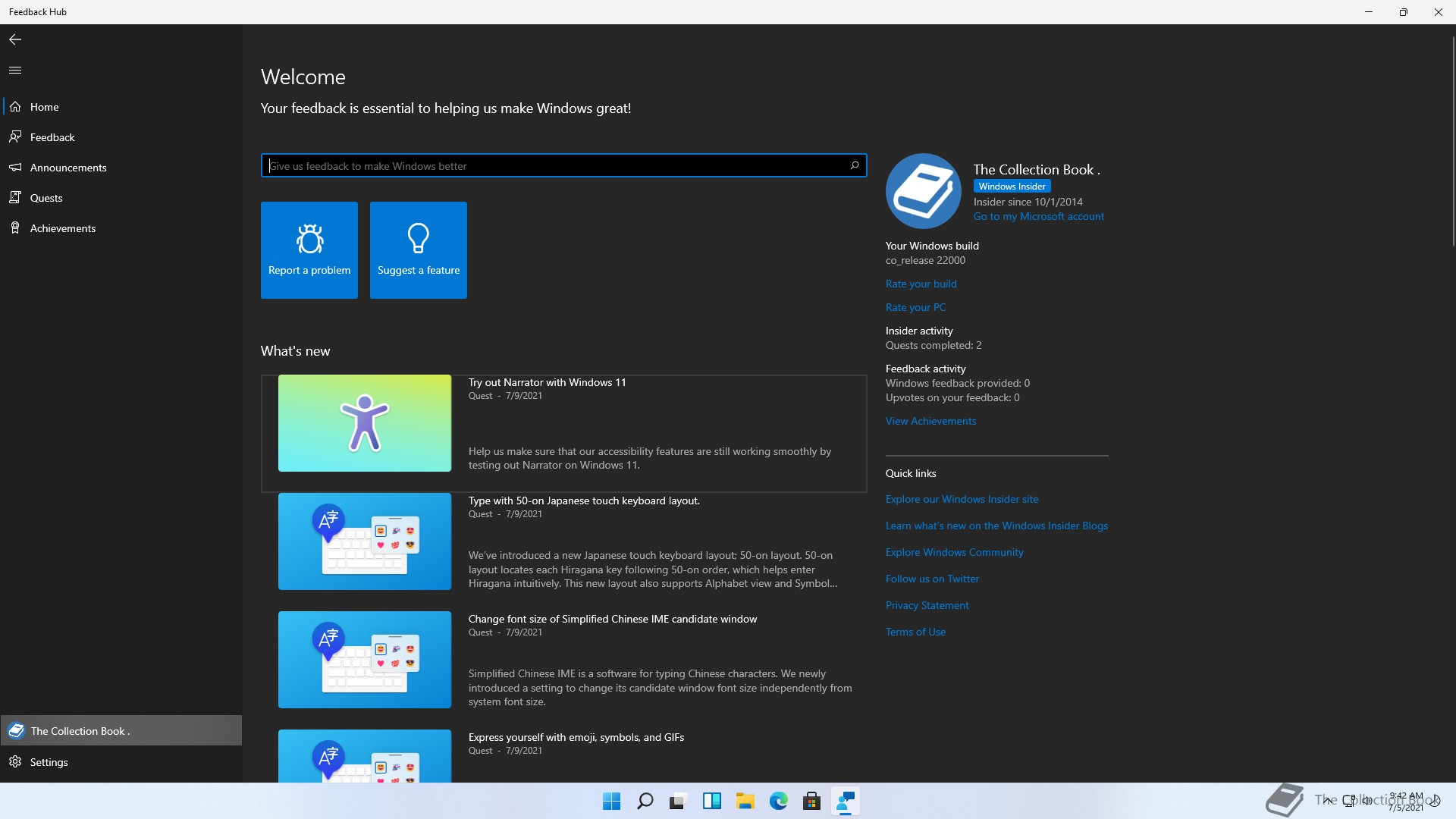Open Explore Windows Community link

click(954, 552)
